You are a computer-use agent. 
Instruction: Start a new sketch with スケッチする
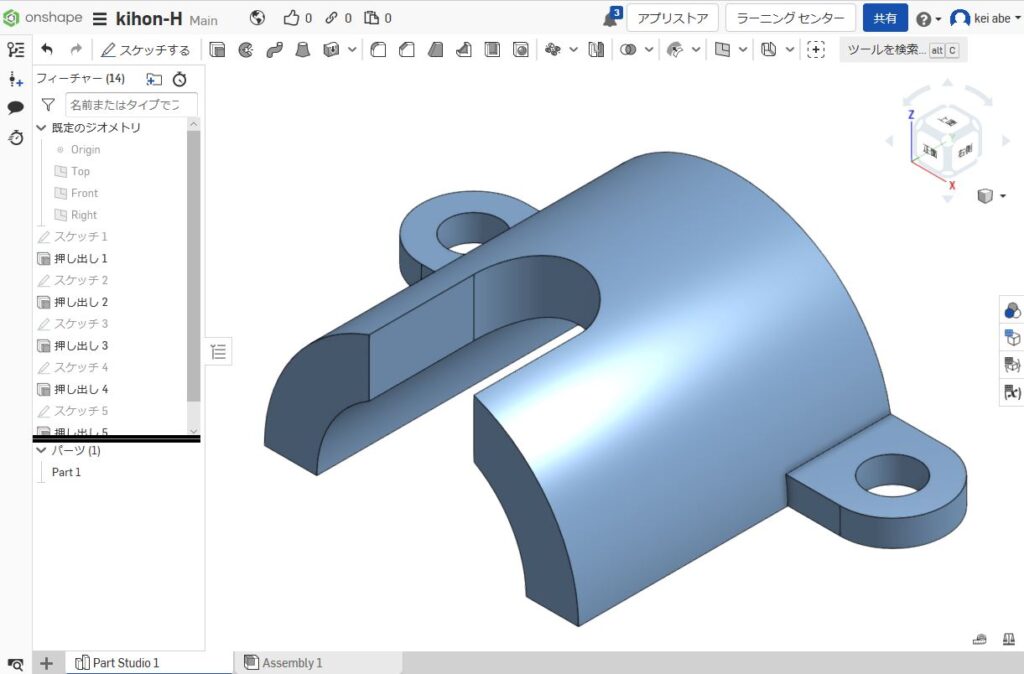146,50
